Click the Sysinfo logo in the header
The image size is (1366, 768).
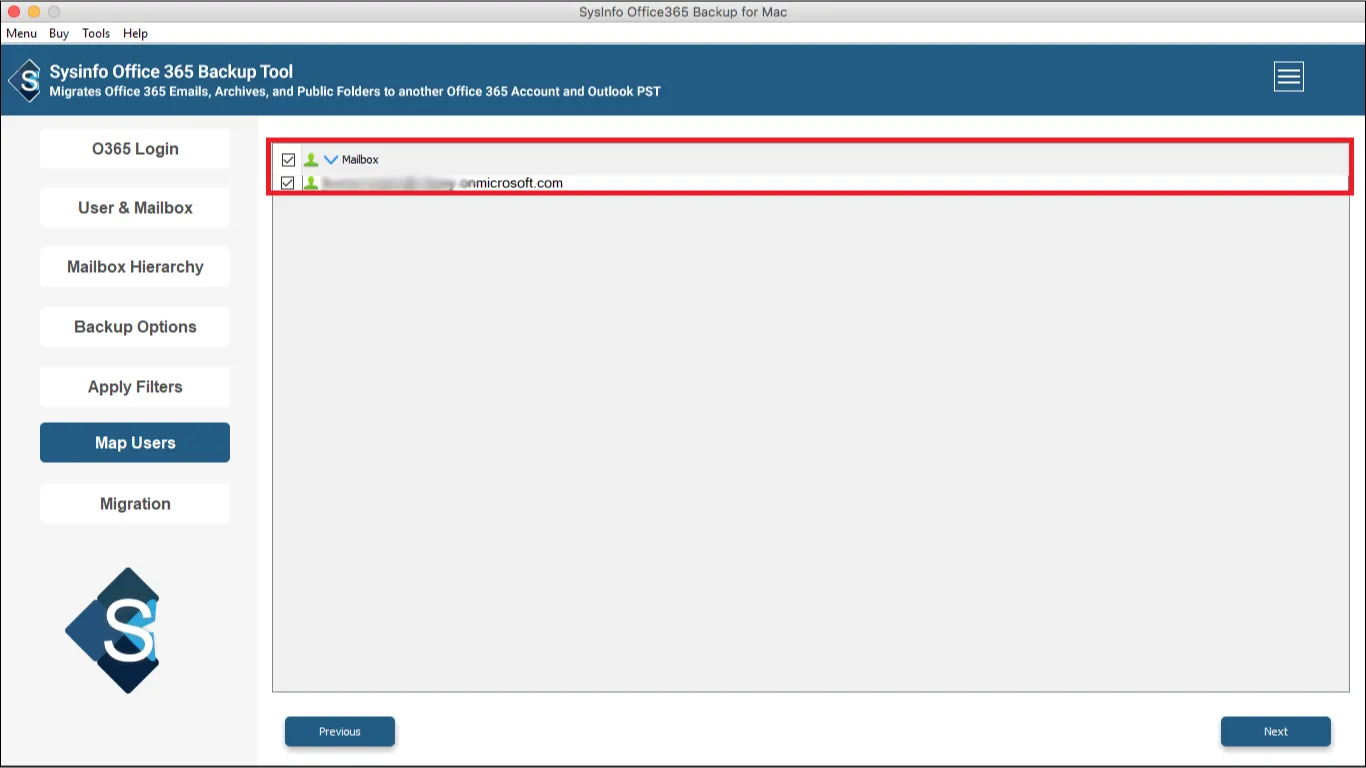click(x=25, y=80)
